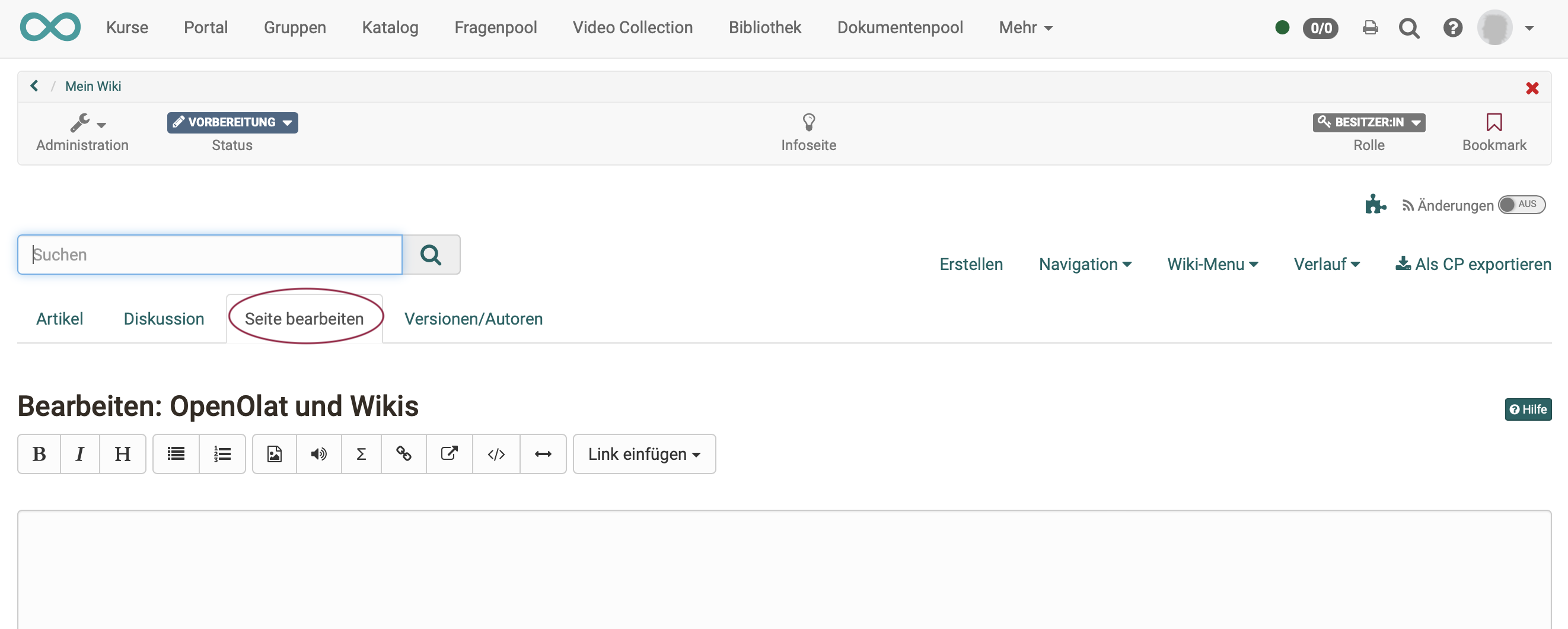Screen dimensions: 1568x629
Task: Toggle italic formatting
Action: coord(79,453)
